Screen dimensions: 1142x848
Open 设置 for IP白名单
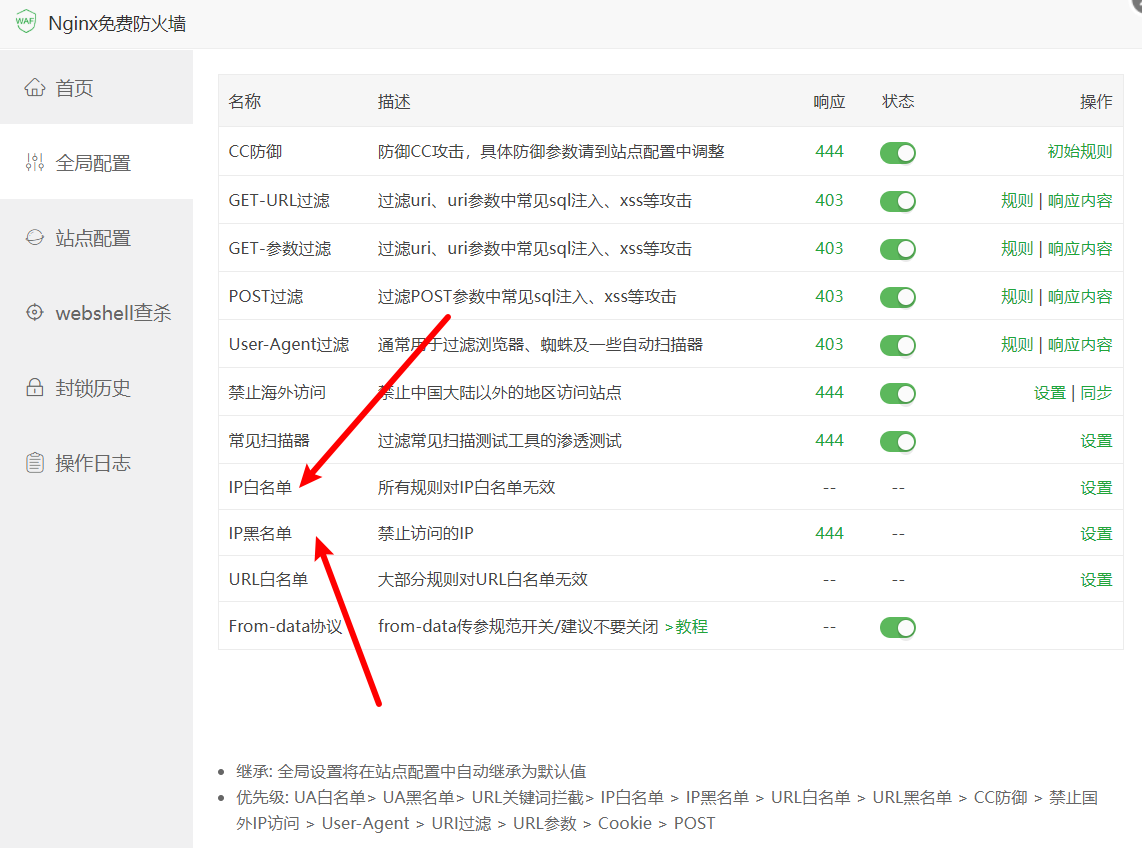[1096, 487]
